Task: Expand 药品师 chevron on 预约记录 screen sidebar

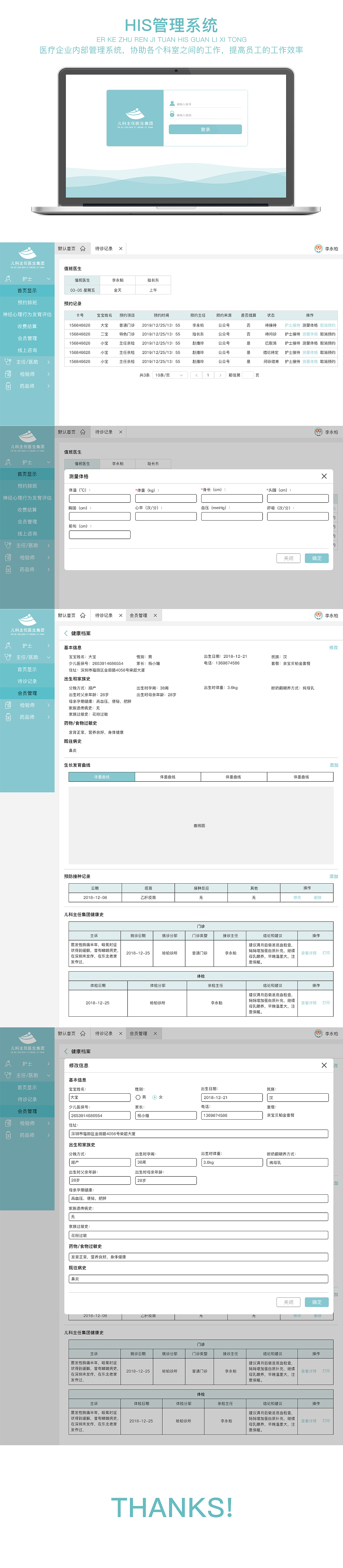Action: 49,386
